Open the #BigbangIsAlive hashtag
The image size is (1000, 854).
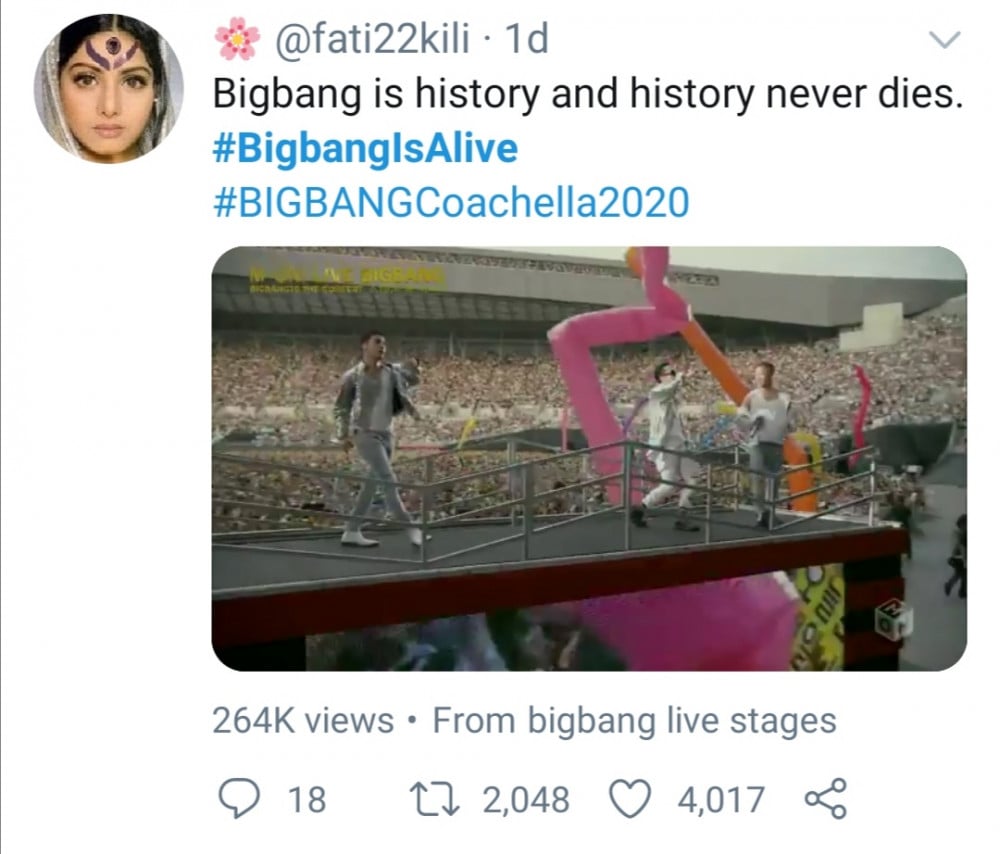coord(365,149)
